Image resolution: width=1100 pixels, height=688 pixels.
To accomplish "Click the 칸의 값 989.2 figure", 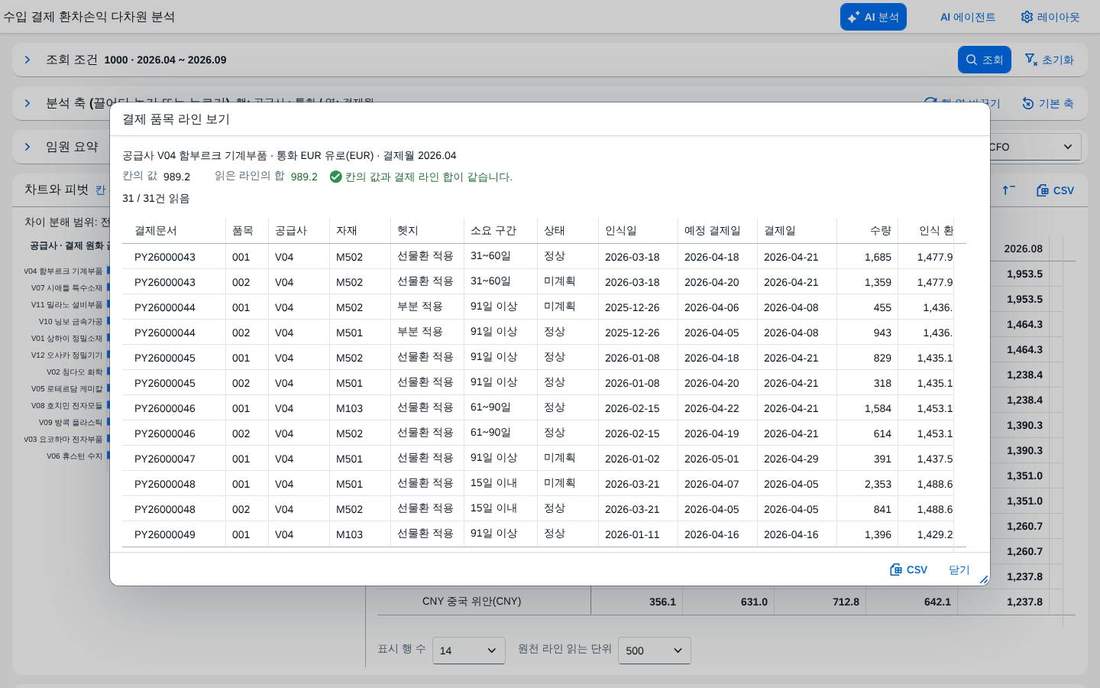I will click(177, 177).
